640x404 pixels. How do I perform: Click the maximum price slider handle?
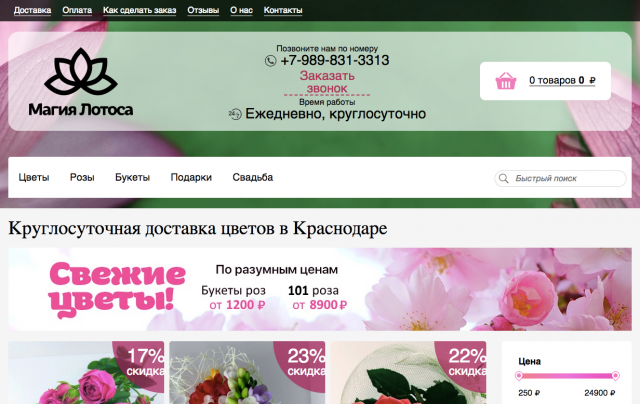click(616, 375)
